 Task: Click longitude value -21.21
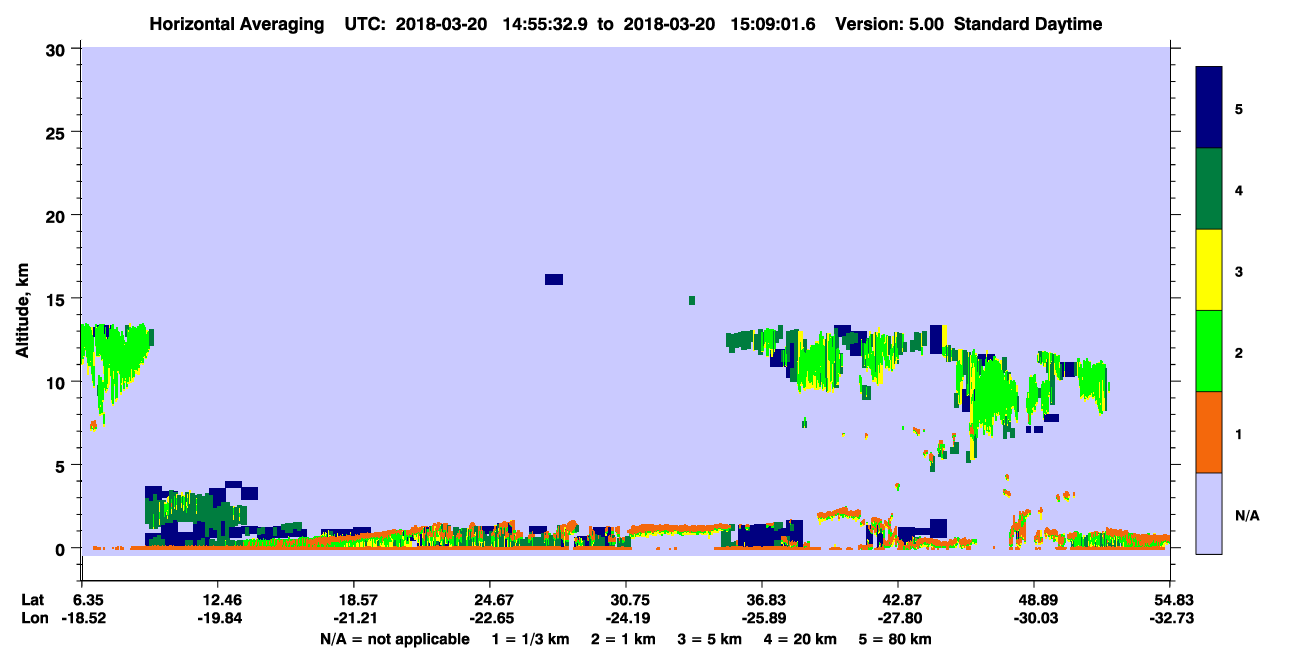pyautogui.click(x=353, y=618)
